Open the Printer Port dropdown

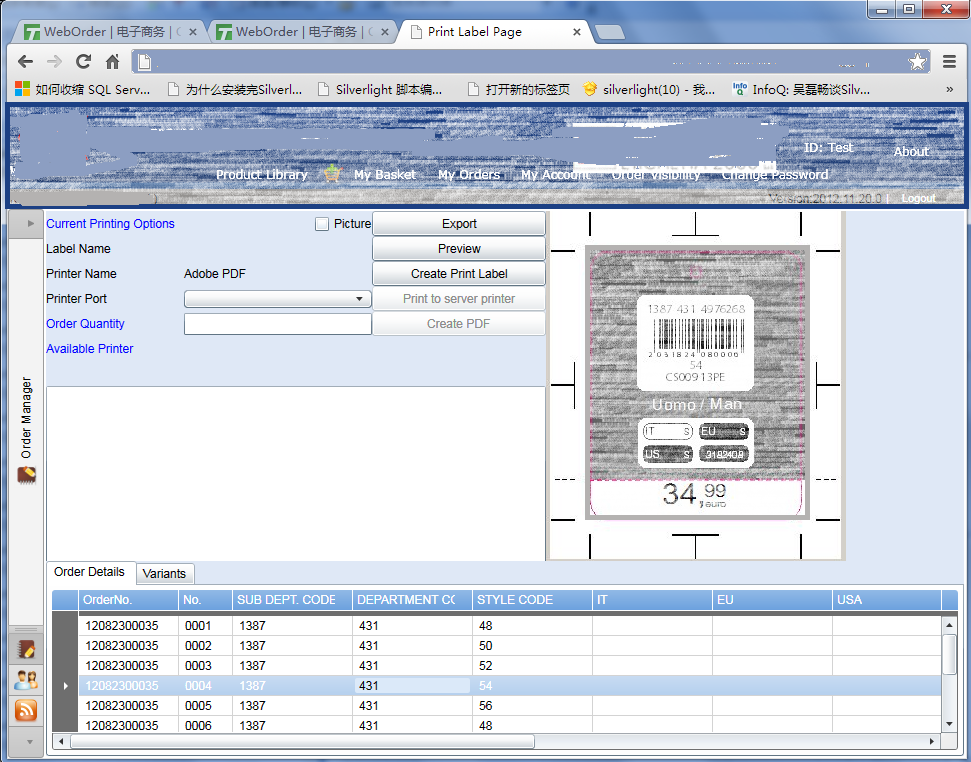coord(277,299)
